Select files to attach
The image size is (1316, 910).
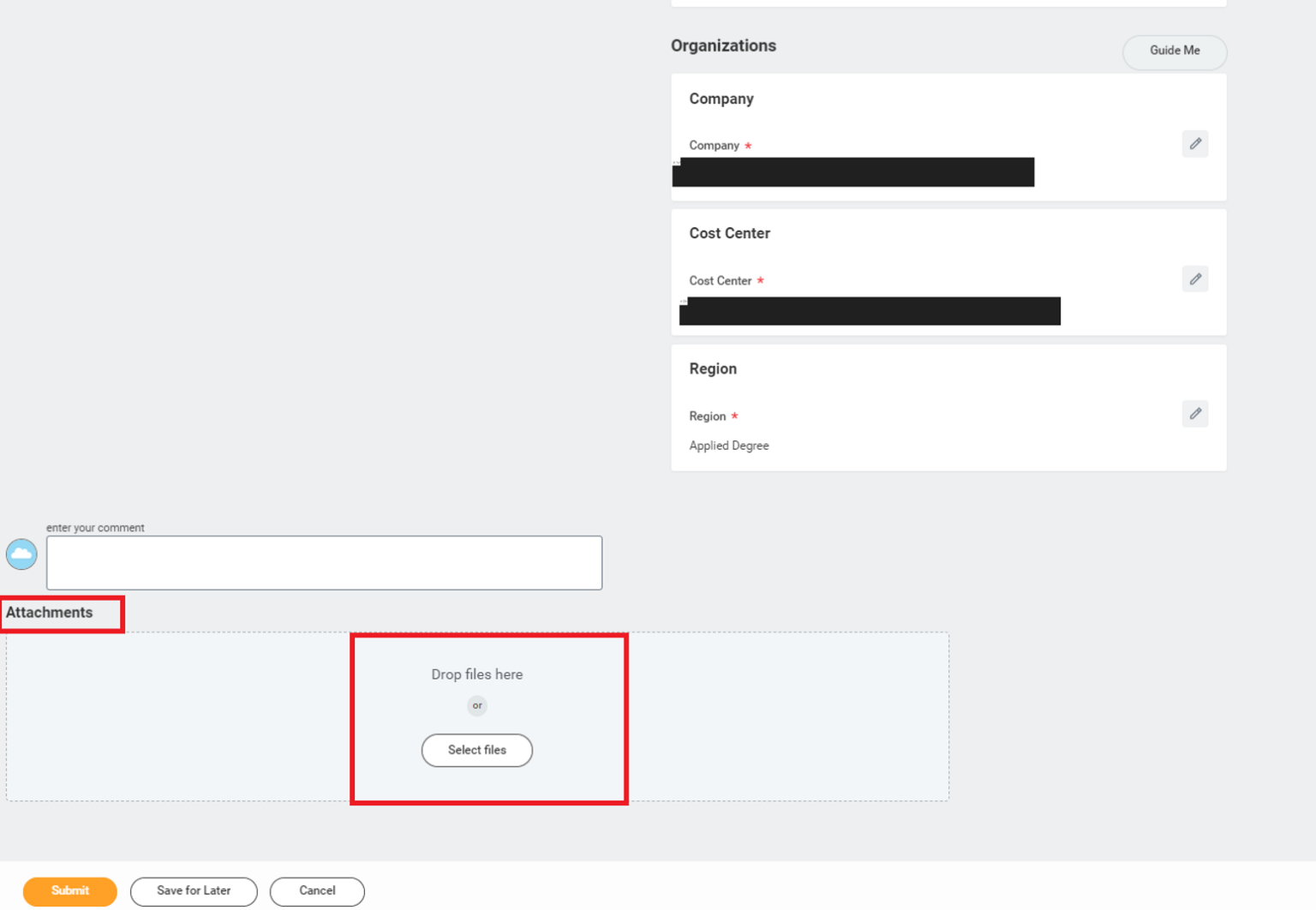[x=476, y=750]
